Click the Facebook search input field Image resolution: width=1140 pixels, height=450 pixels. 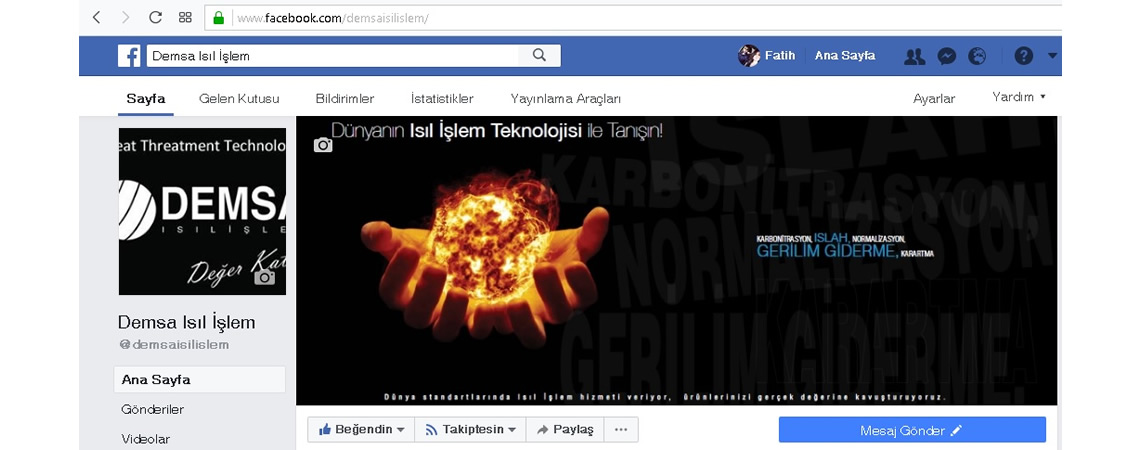[x=335, y=56]
